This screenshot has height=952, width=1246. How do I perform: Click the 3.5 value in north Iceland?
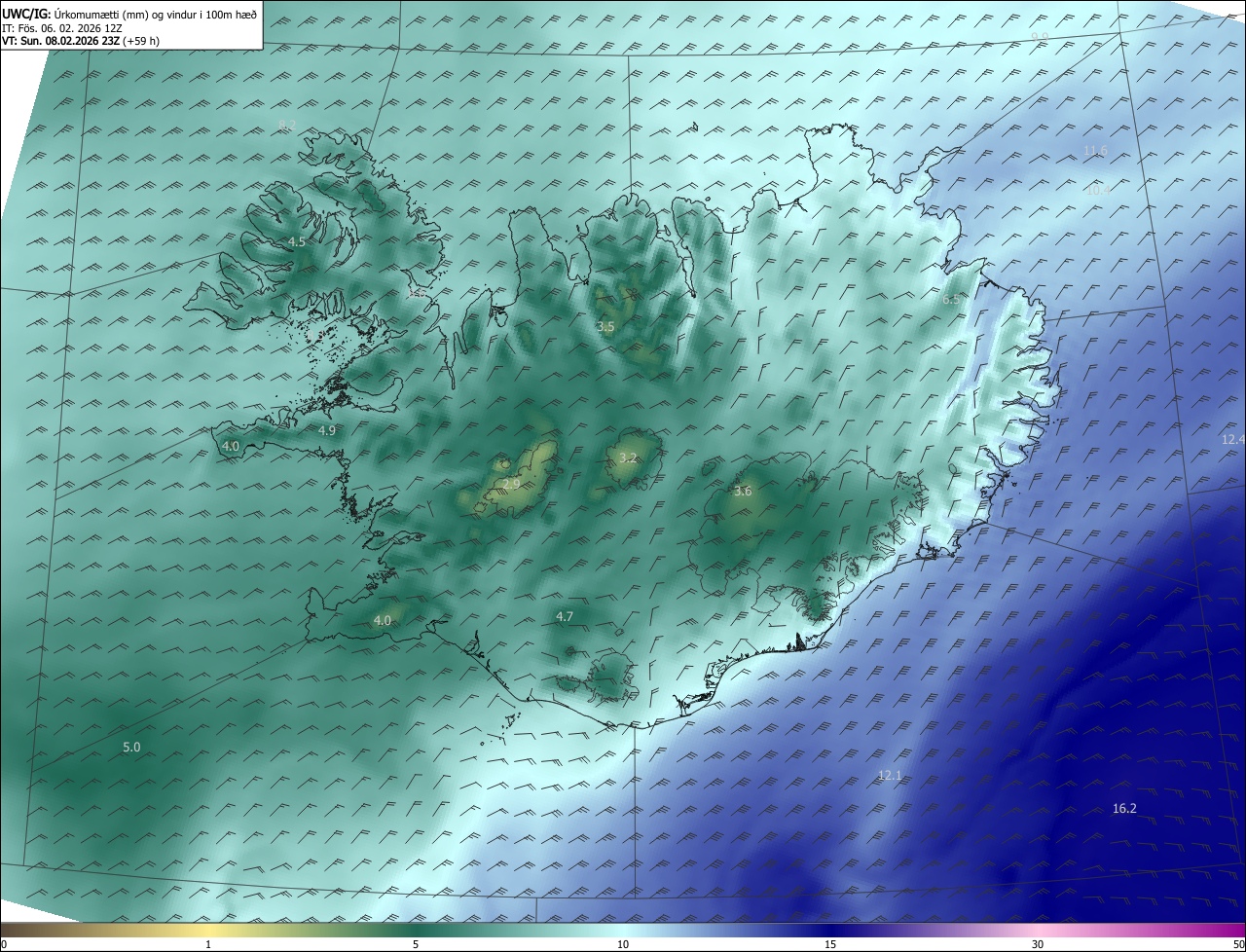605,326
